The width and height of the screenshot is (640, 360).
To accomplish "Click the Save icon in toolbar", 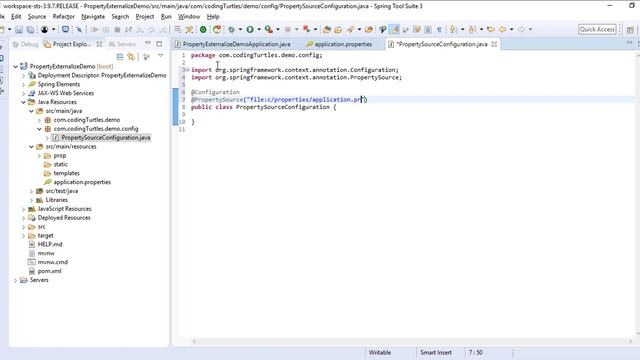I will pyautogui.click(x=19, y=30).
